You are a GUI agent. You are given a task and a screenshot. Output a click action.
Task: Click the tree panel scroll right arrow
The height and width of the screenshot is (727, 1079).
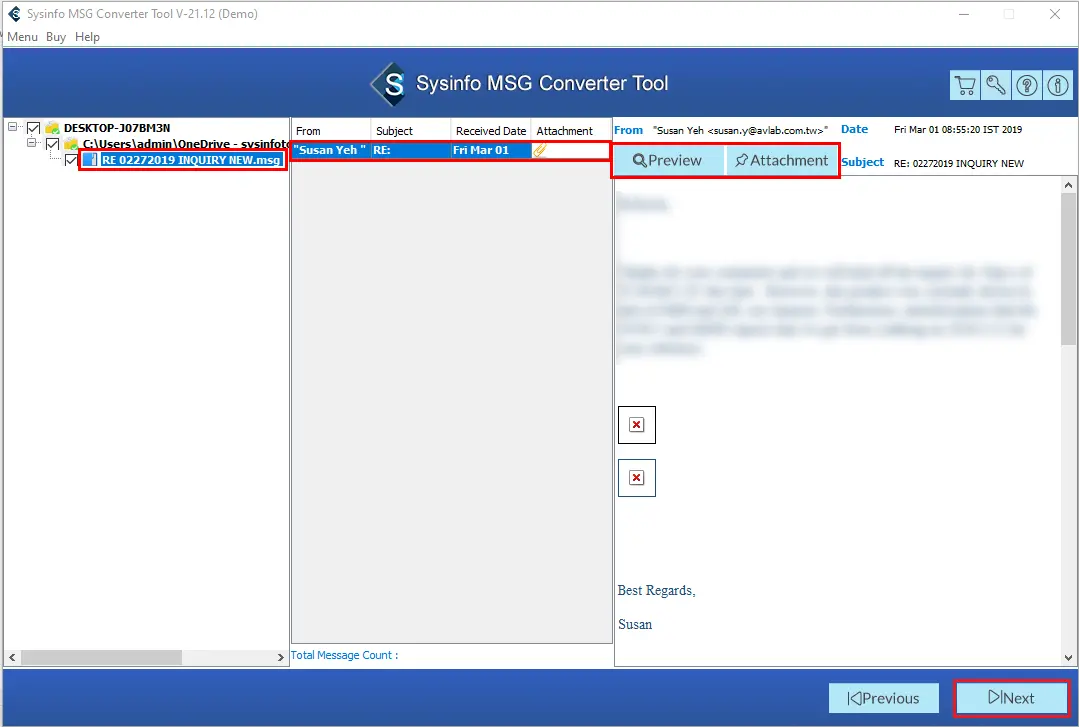tap(280, 657)
